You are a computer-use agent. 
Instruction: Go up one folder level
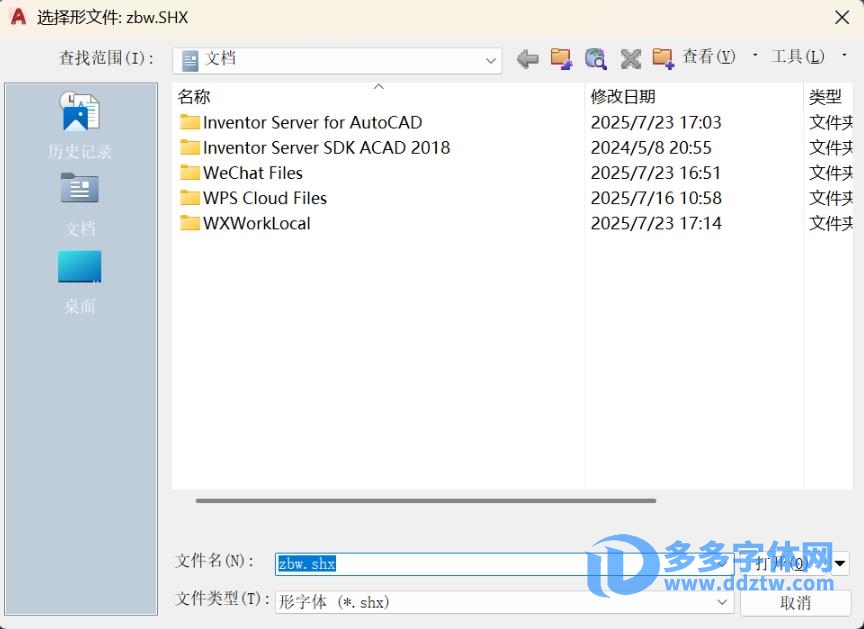561,59
